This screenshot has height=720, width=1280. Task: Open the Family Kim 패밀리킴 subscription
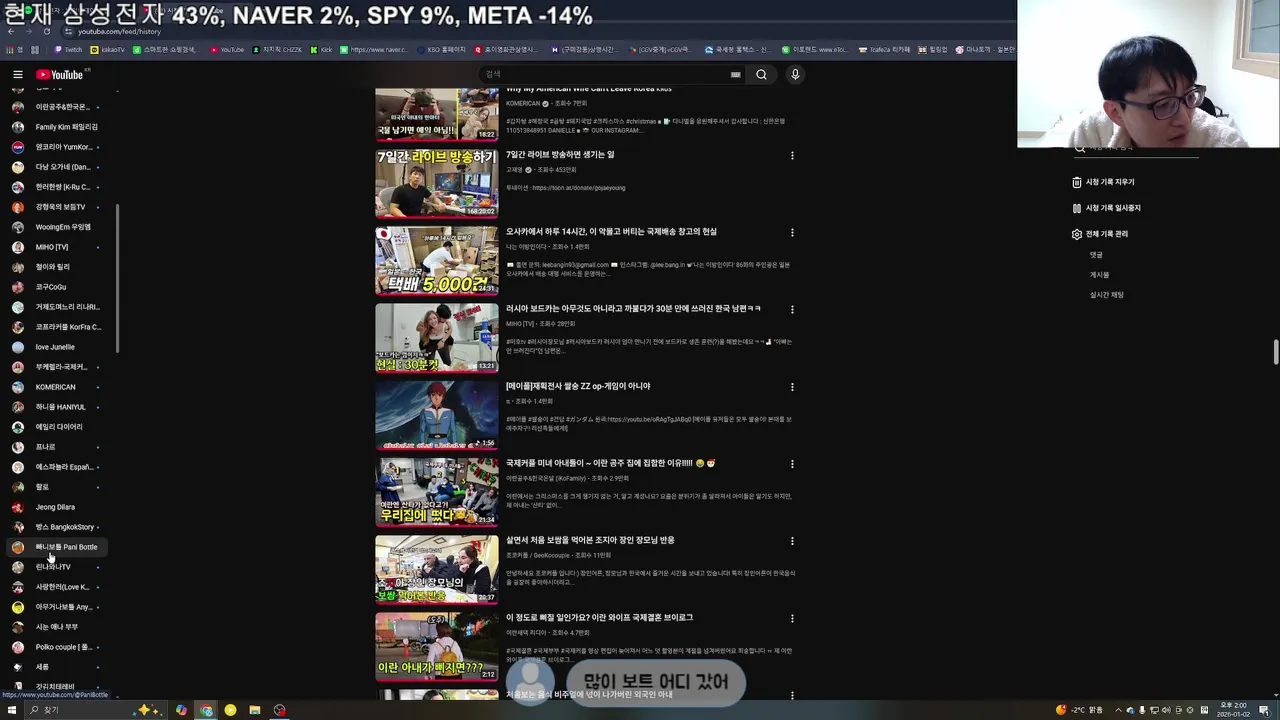coord(58,127)
